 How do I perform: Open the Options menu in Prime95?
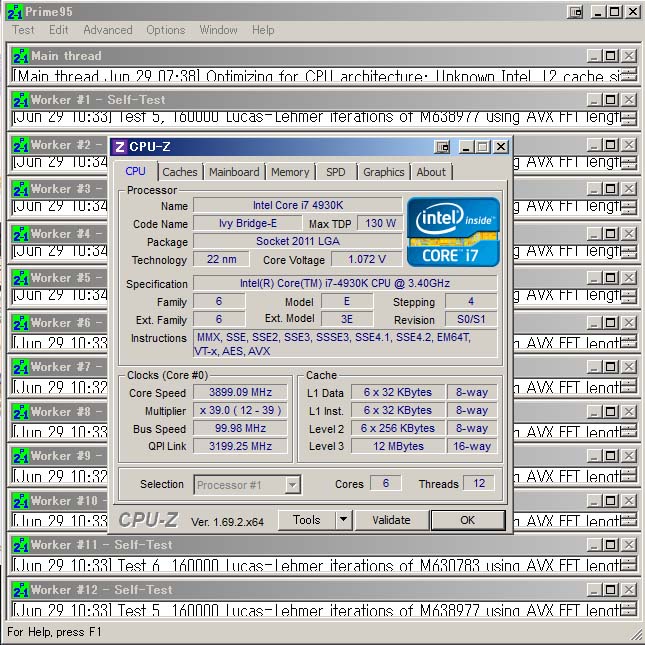pos(165,30)
